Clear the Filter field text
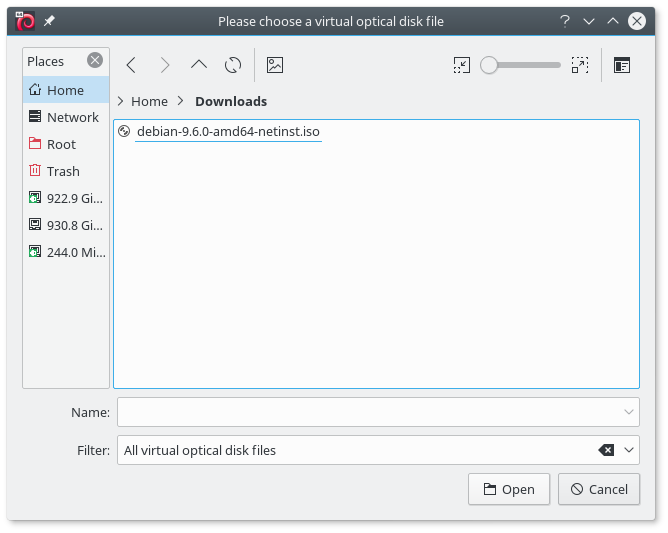The width and height of the screenshot is (668, 533). click(x=606, y=450)
